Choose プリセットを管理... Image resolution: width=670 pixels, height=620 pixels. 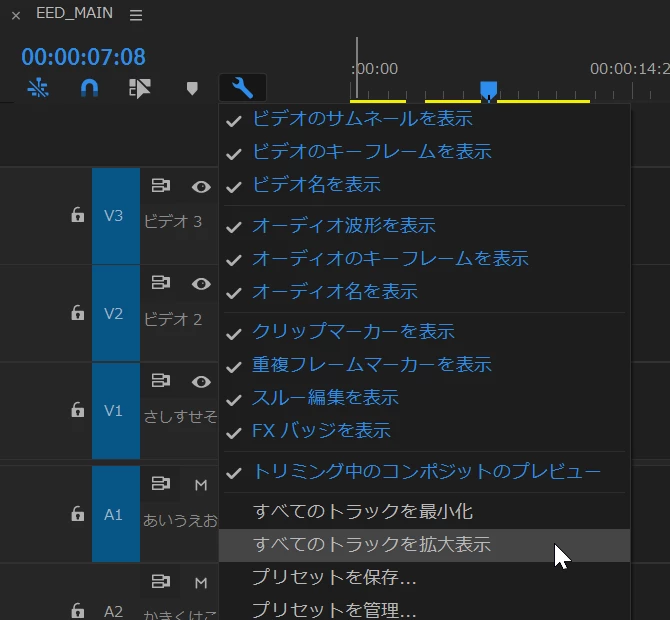[x=424, y=610]
